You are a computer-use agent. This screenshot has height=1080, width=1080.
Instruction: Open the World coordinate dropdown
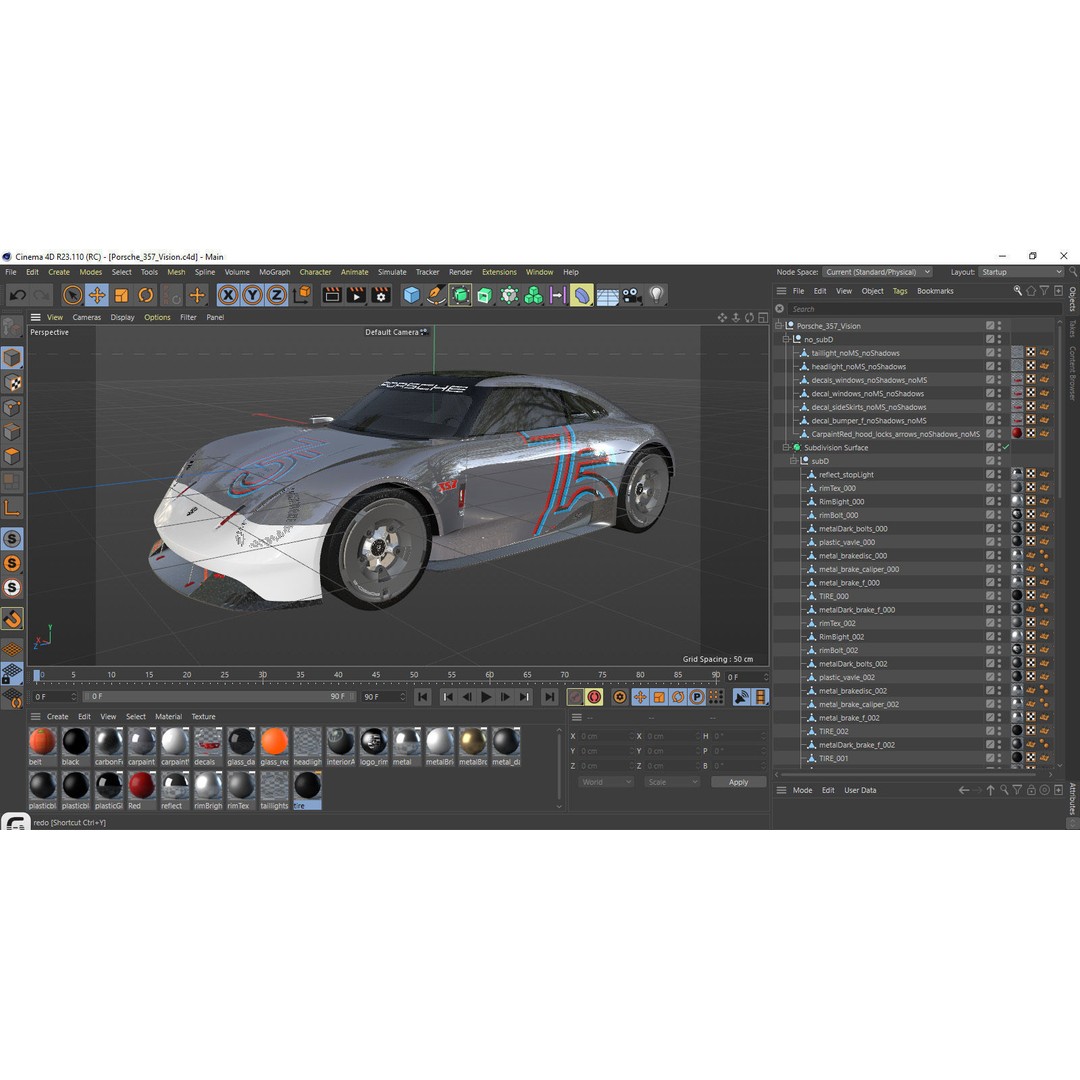pos(605,782)
